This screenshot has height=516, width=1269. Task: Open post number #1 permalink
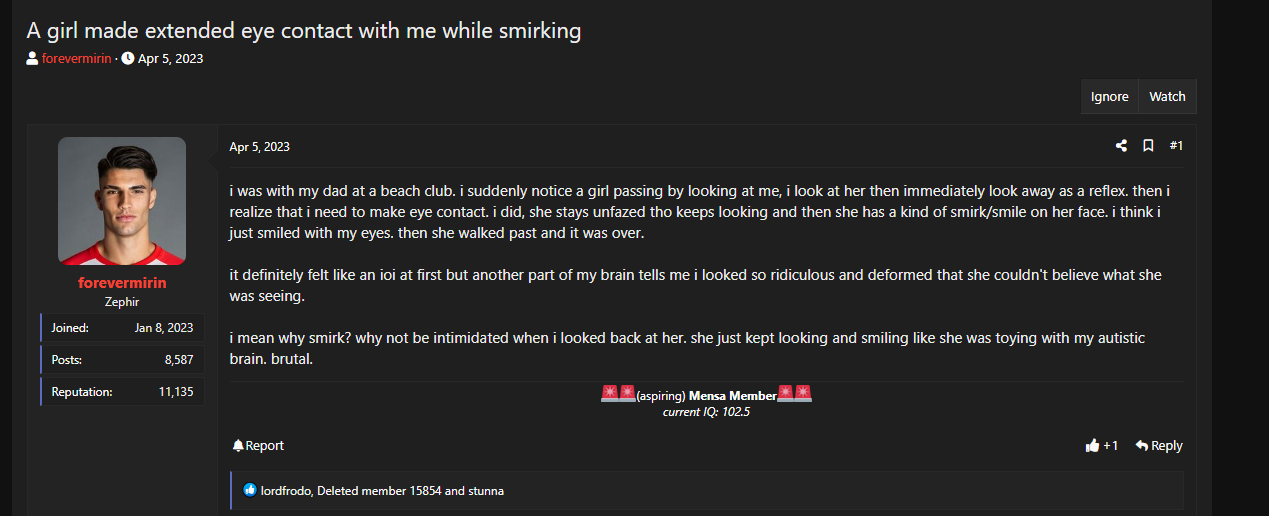[x=1176, y=146]
